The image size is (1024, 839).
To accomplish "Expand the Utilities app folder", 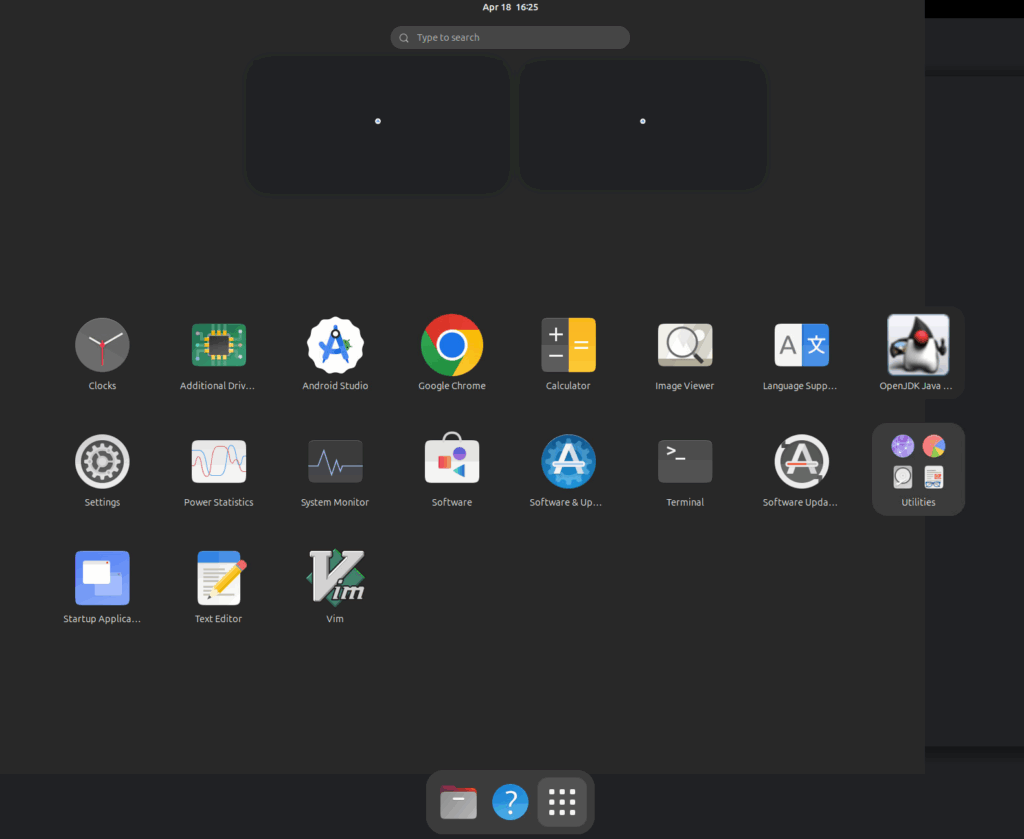I will pyautogui.click(x=918, y=468).
